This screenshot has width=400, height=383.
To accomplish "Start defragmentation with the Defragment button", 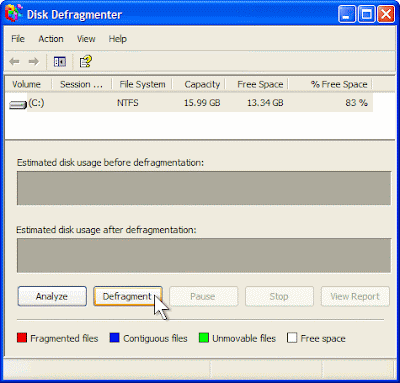I will click(128, 296).
